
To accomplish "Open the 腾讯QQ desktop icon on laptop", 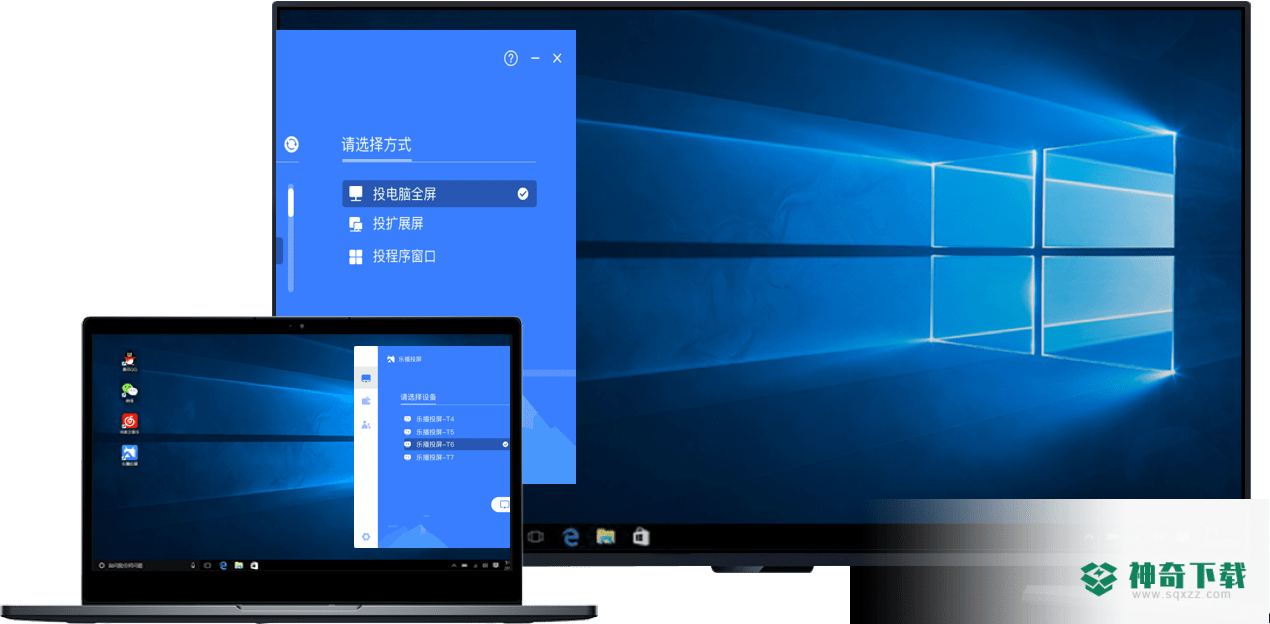I will 129,361.
